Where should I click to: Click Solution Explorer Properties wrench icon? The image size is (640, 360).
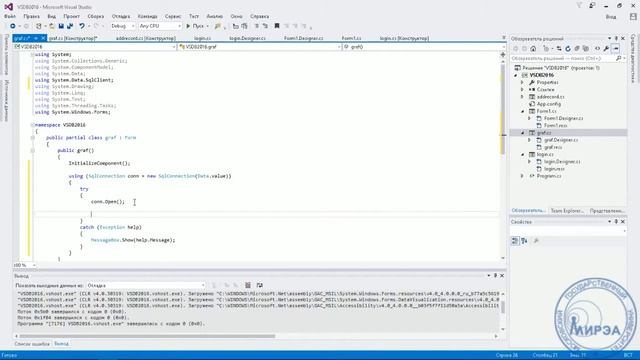[x=607, y=49]
